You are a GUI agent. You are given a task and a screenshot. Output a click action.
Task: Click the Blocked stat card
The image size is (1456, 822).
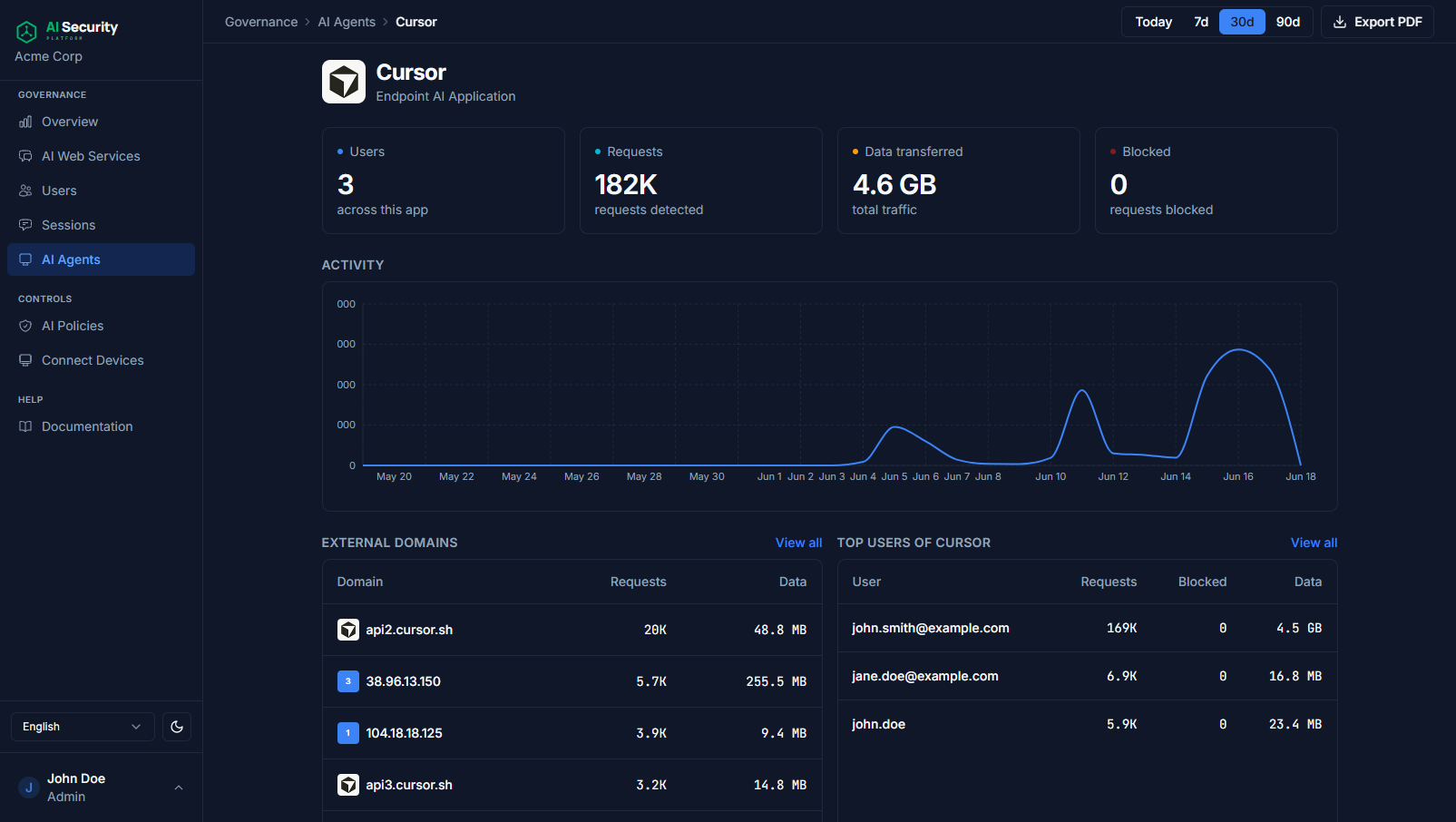tap(1217, 181)
